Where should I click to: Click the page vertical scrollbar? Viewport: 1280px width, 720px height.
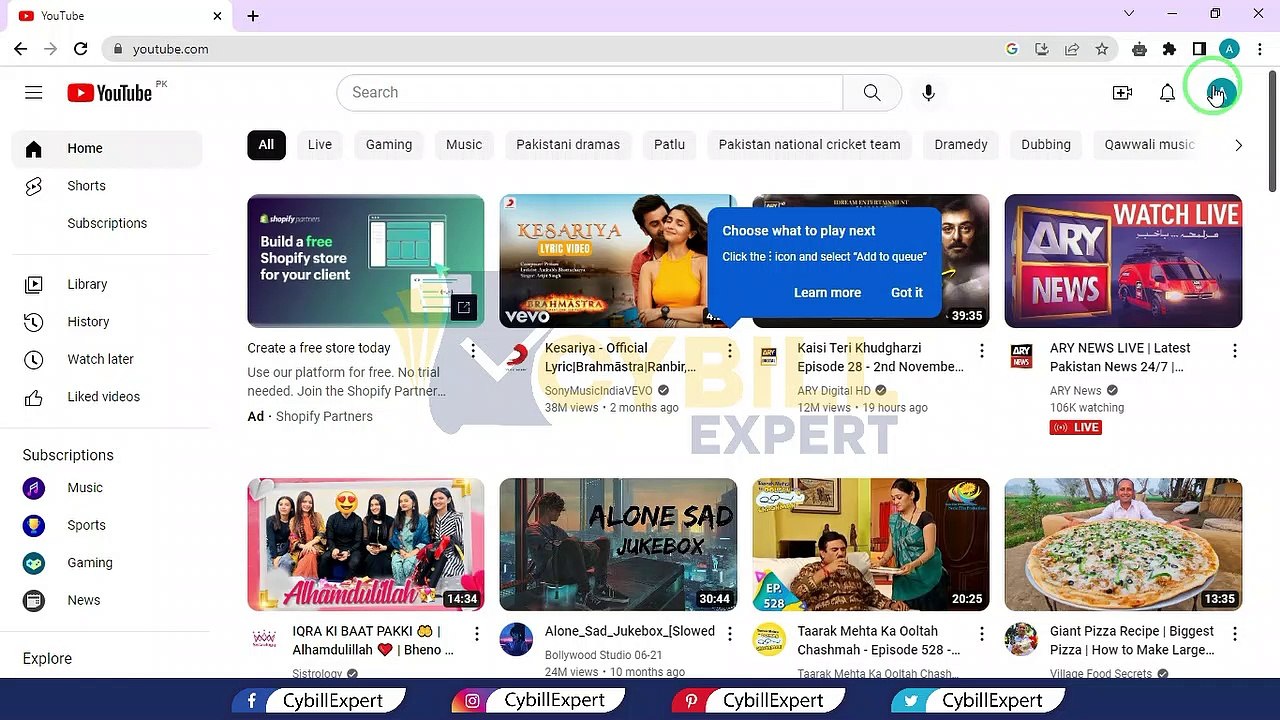click(1272, 130)
